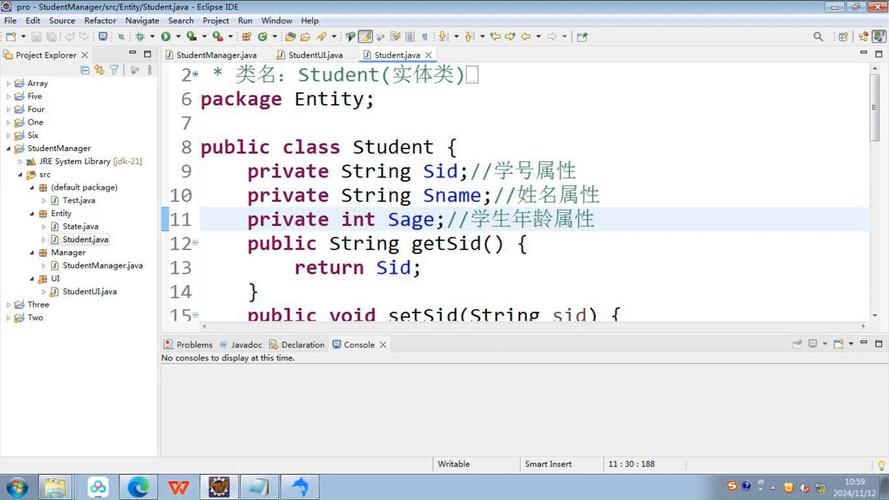
Task: Collapse the Entity package
Action: click(x=32, y=214)
